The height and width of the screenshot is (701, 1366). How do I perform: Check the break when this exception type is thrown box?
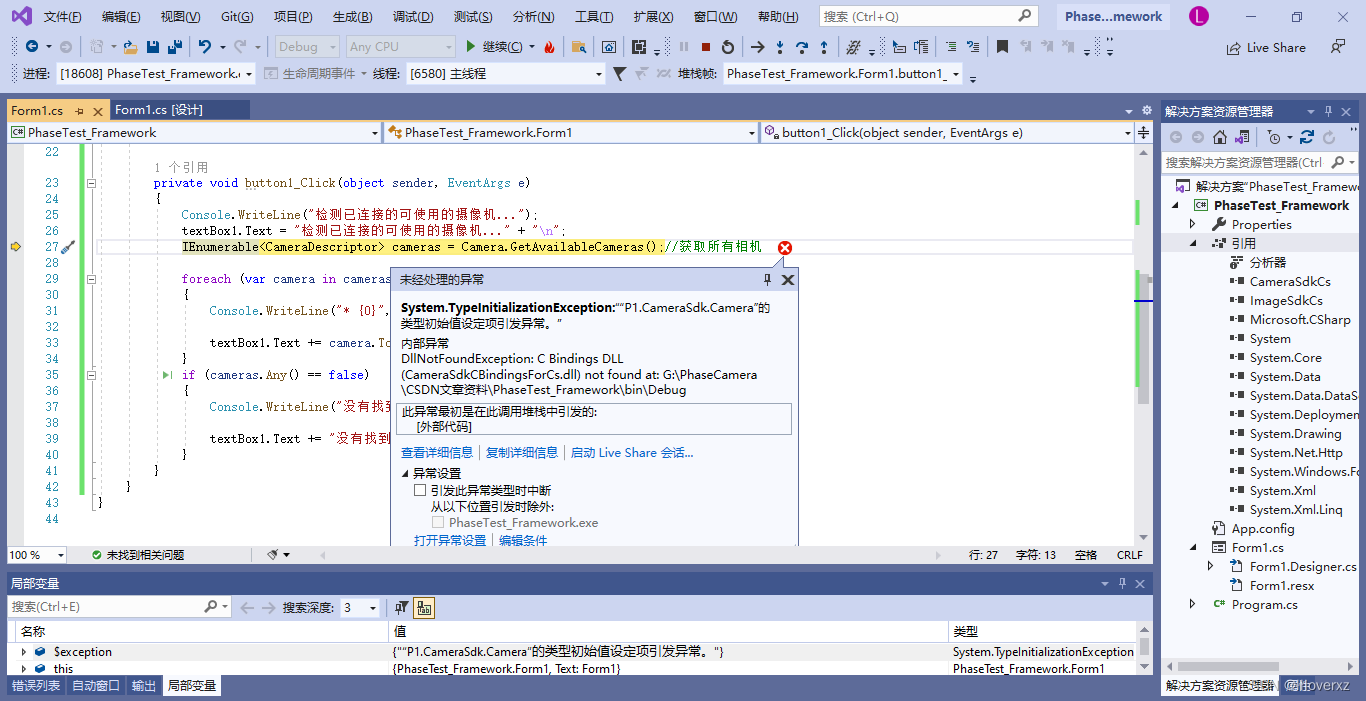[x=420, y=491]
